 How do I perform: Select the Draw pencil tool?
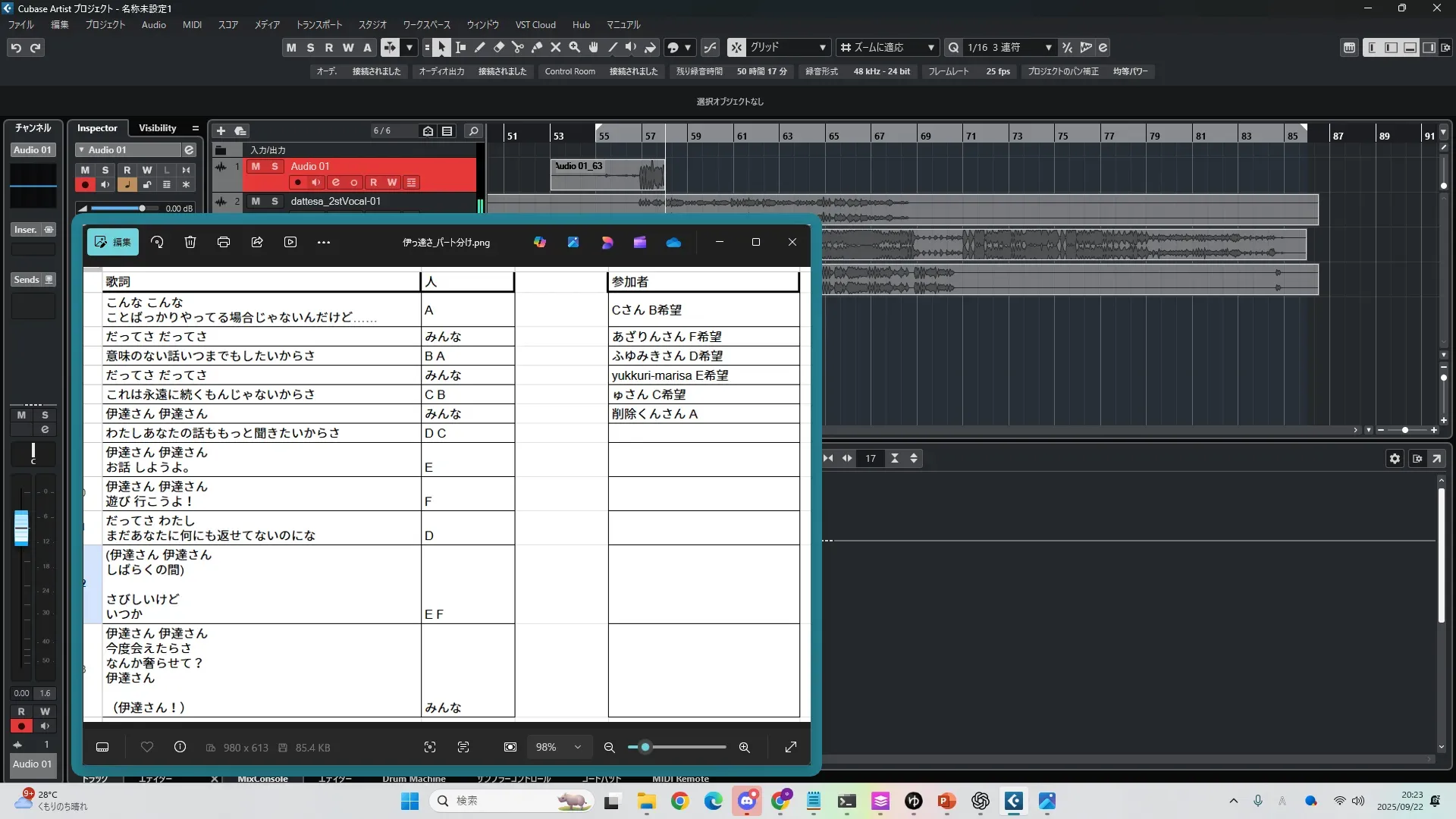[480, 48]
